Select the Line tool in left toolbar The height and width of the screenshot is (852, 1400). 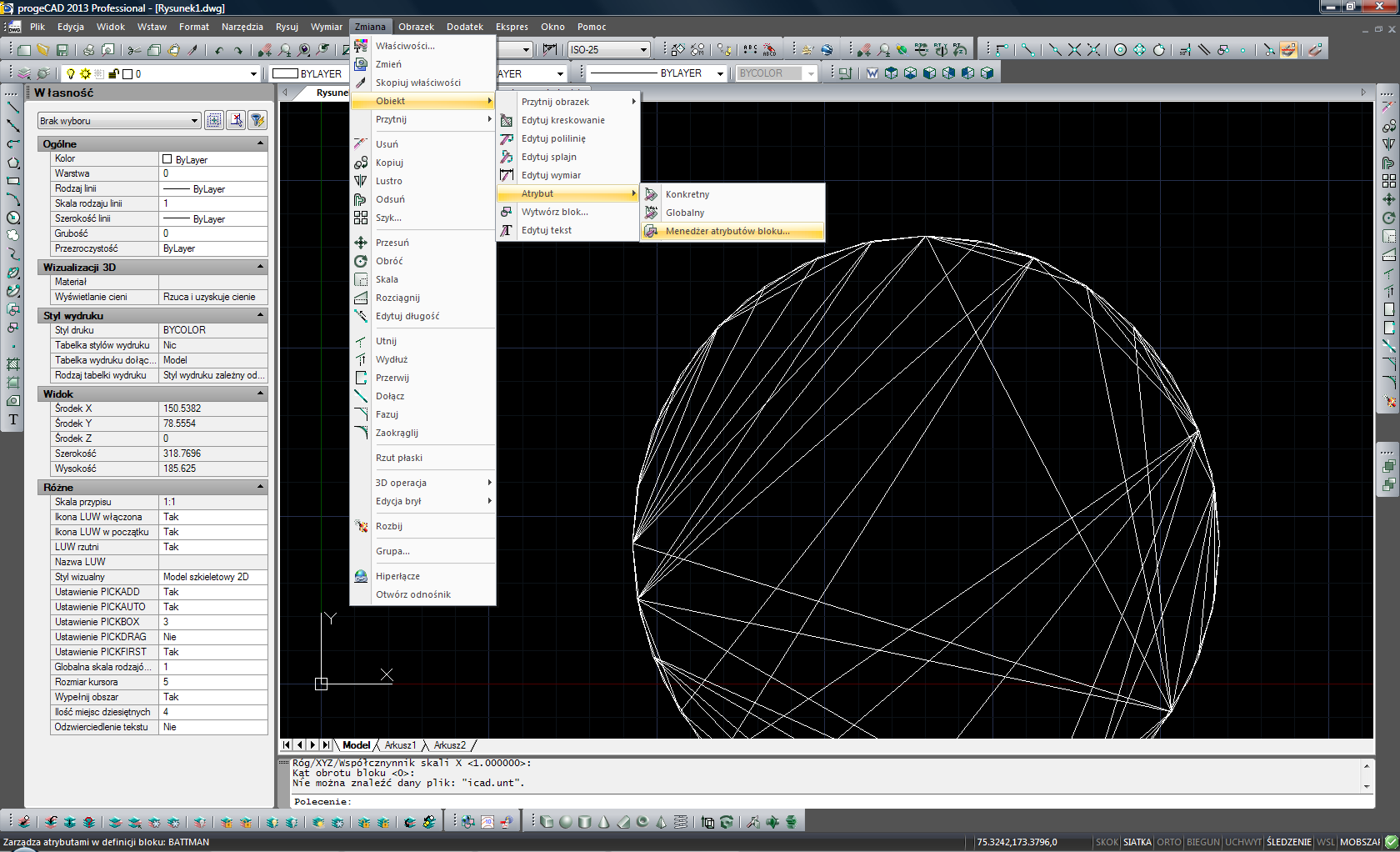coord(13,108)
